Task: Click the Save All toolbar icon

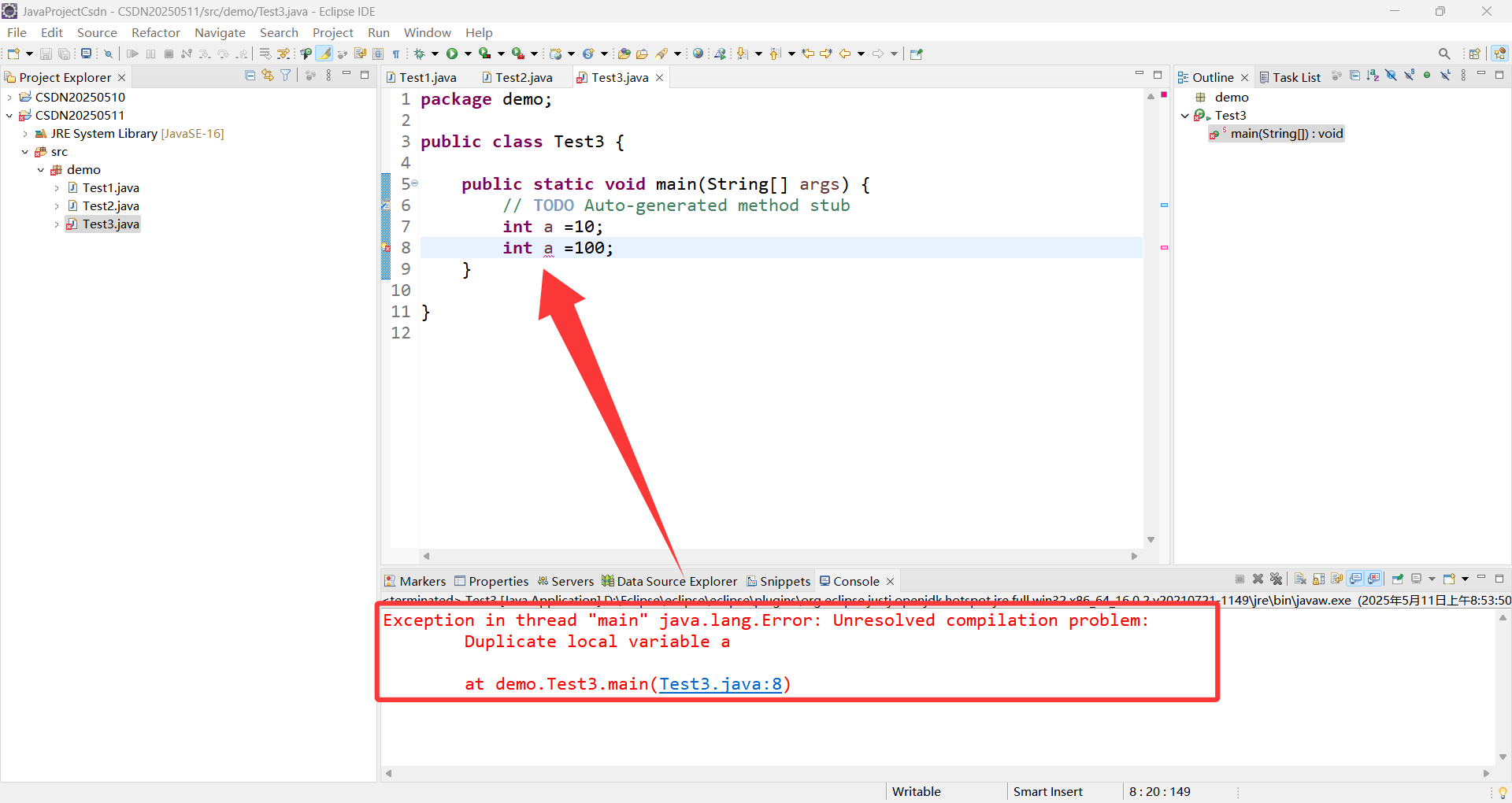Action: click(65, 54)
